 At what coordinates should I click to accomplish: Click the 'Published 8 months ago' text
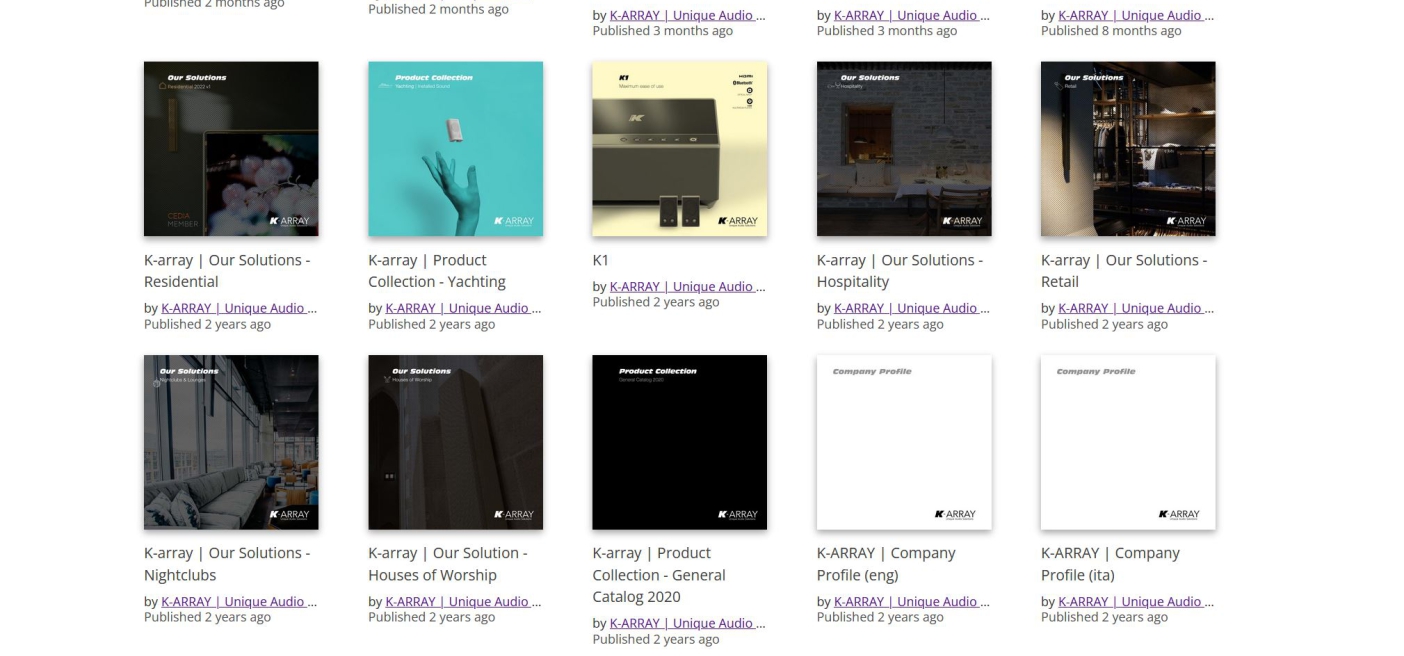click(x=1111, y=31)
